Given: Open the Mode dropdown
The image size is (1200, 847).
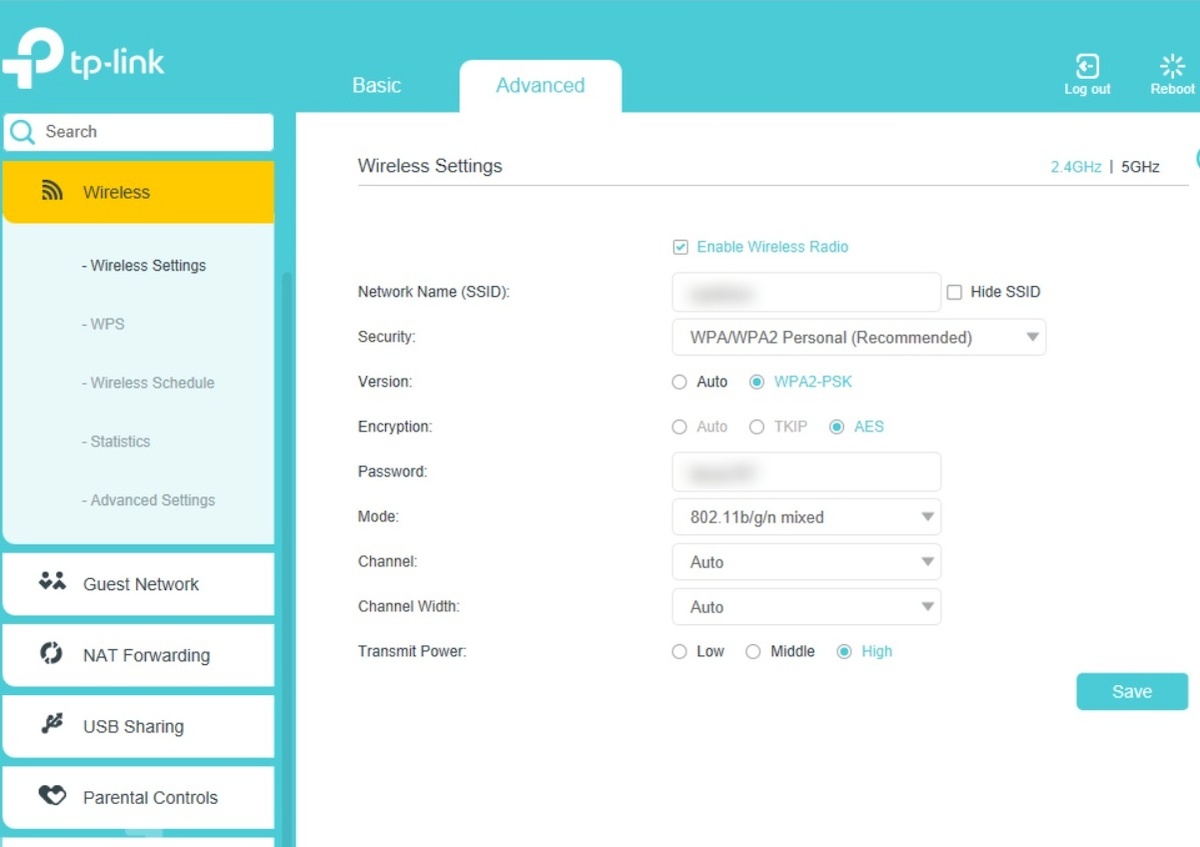Looking at the screenshot, I should click(x=806, y=517).
